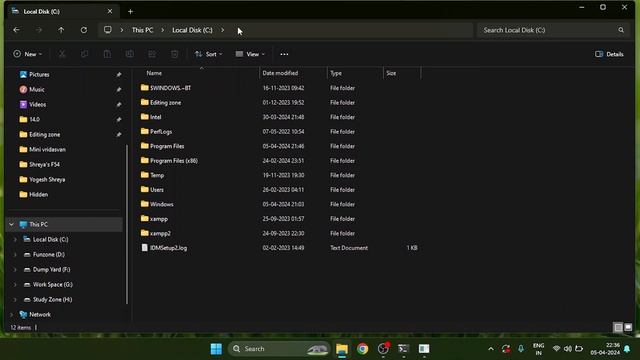Open the New item dropdown
This screenshot has height=360, width=640.
[x=27, y=54]
